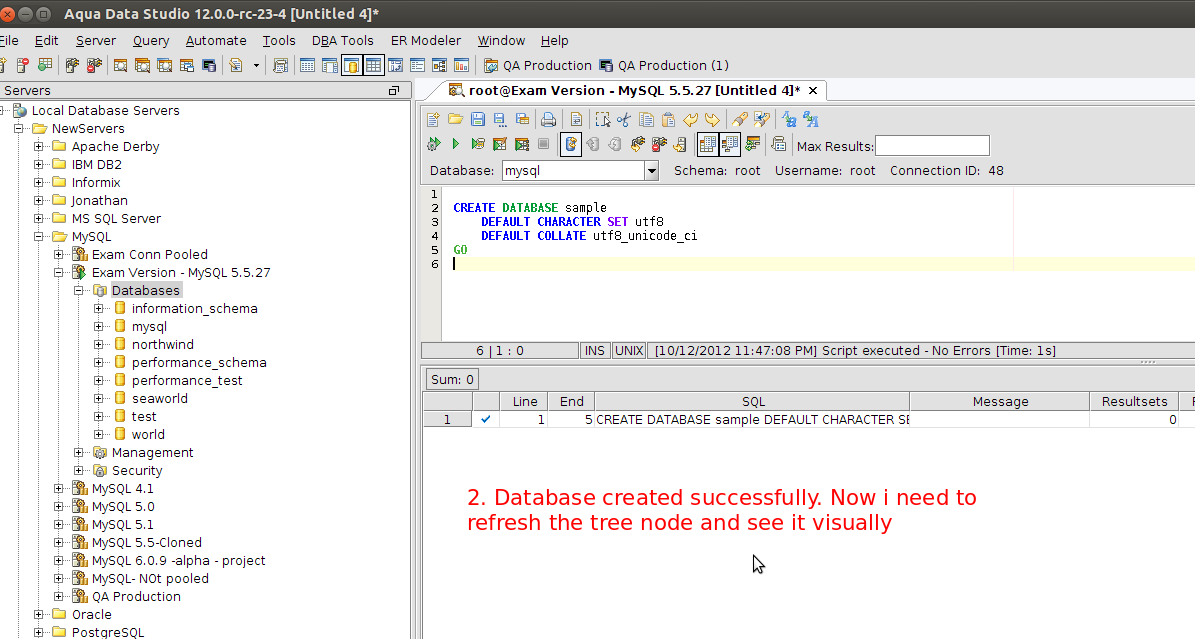The height and width of the screenshot is (639, 1195).
Task: Restore the Servers panel with its corner button
Action: tap(393, 91)
